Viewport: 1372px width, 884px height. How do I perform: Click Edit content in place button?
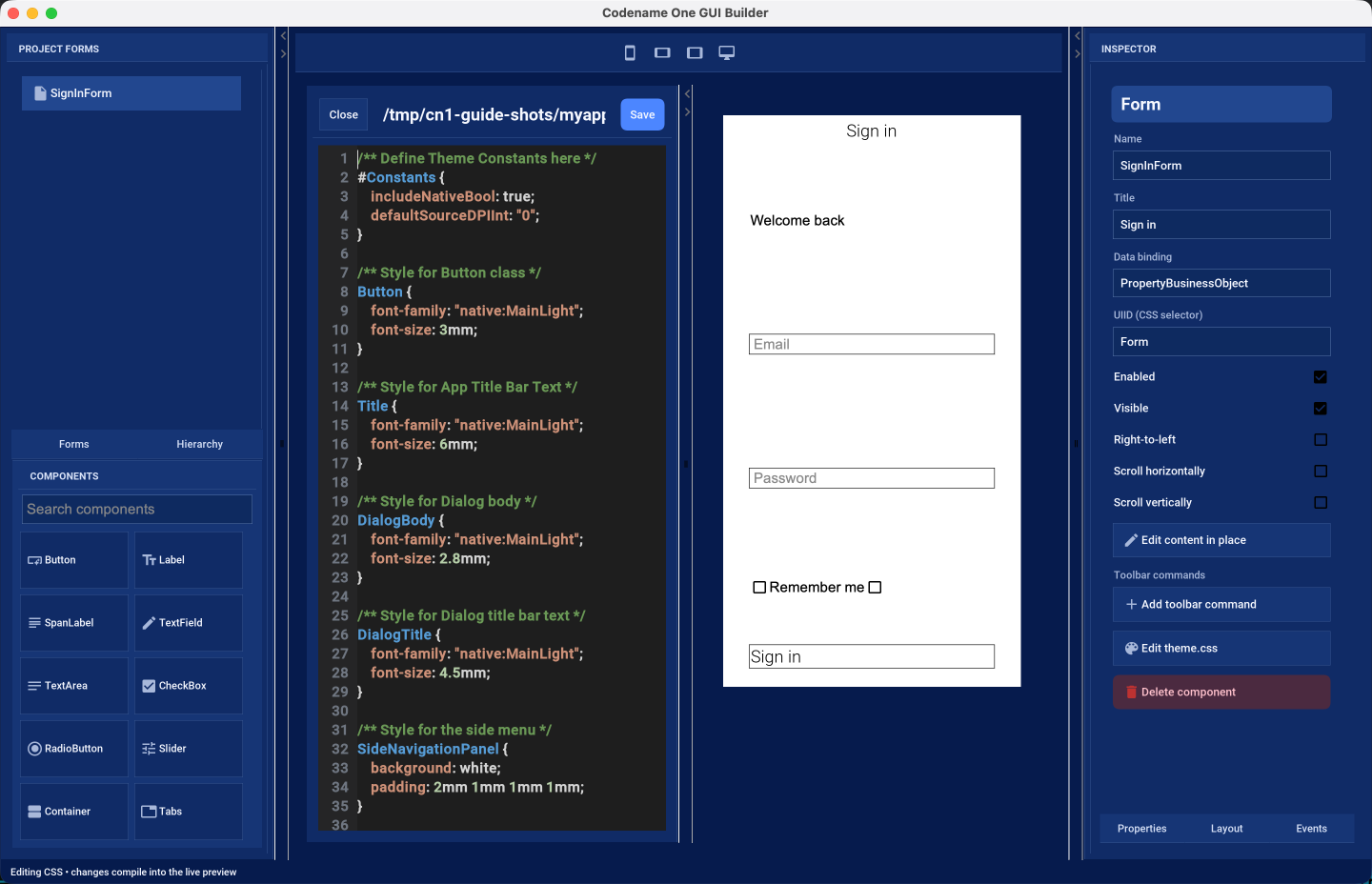pos(1221,540)
